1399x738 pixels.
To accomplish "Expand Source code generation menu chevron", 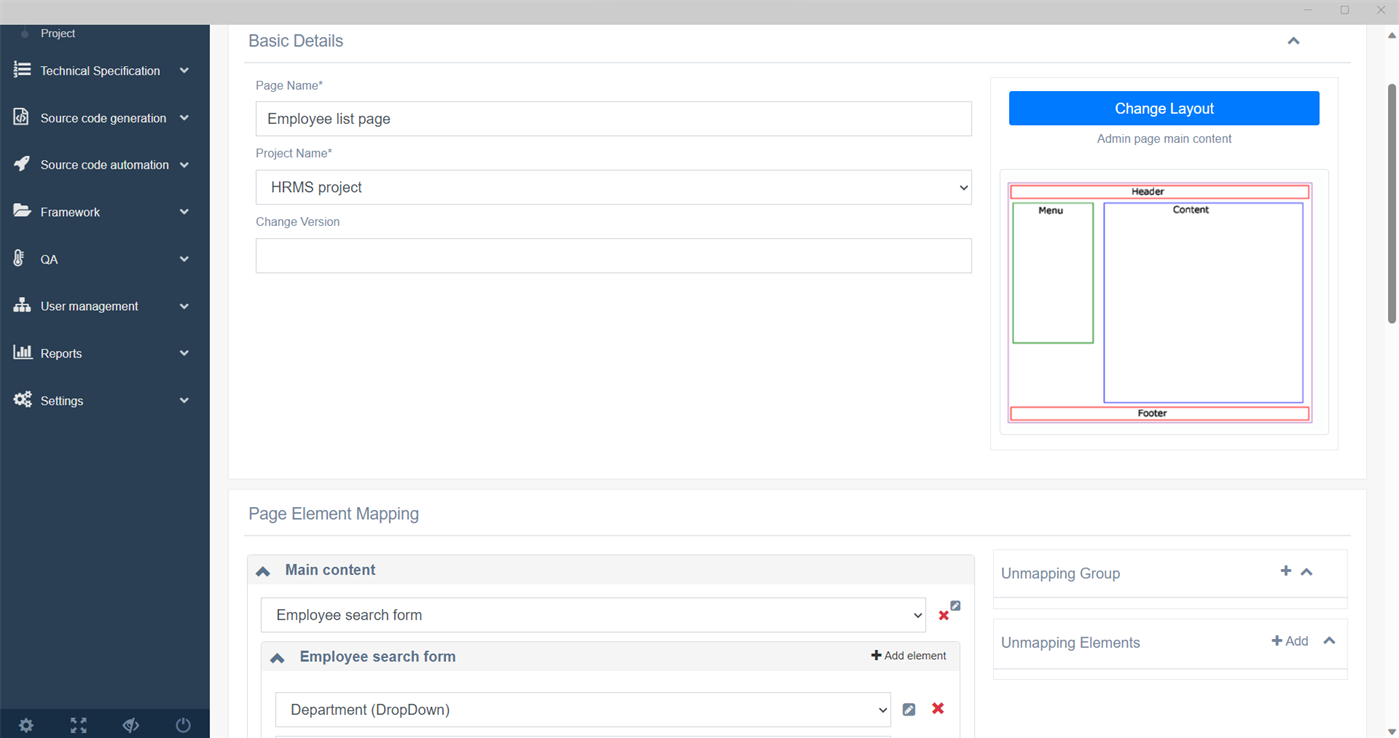I will 184,118.
